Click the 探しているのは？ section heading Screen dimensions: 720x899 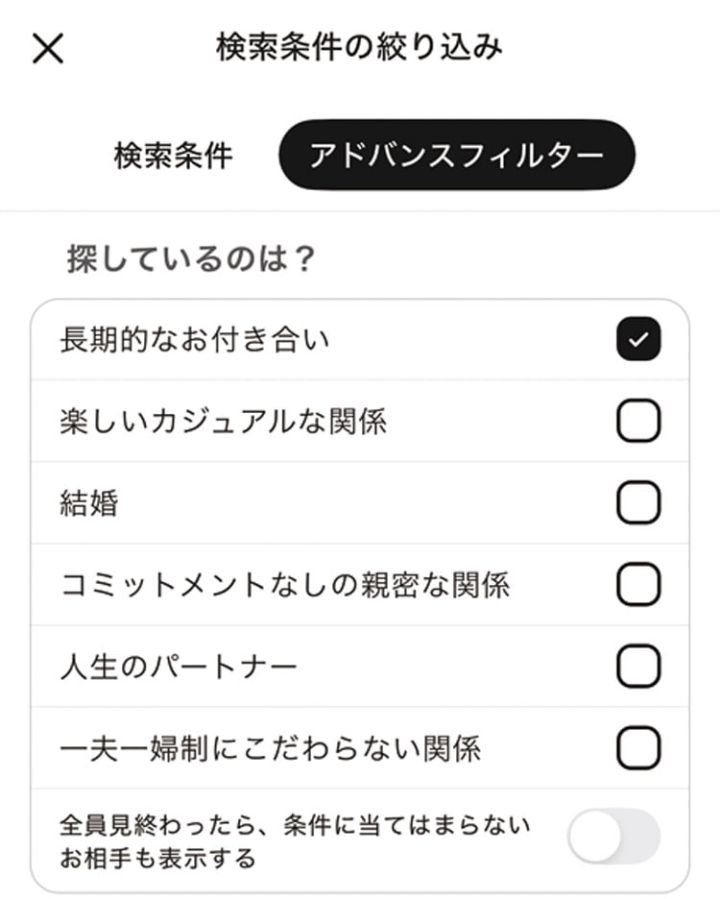click(191, 259)
